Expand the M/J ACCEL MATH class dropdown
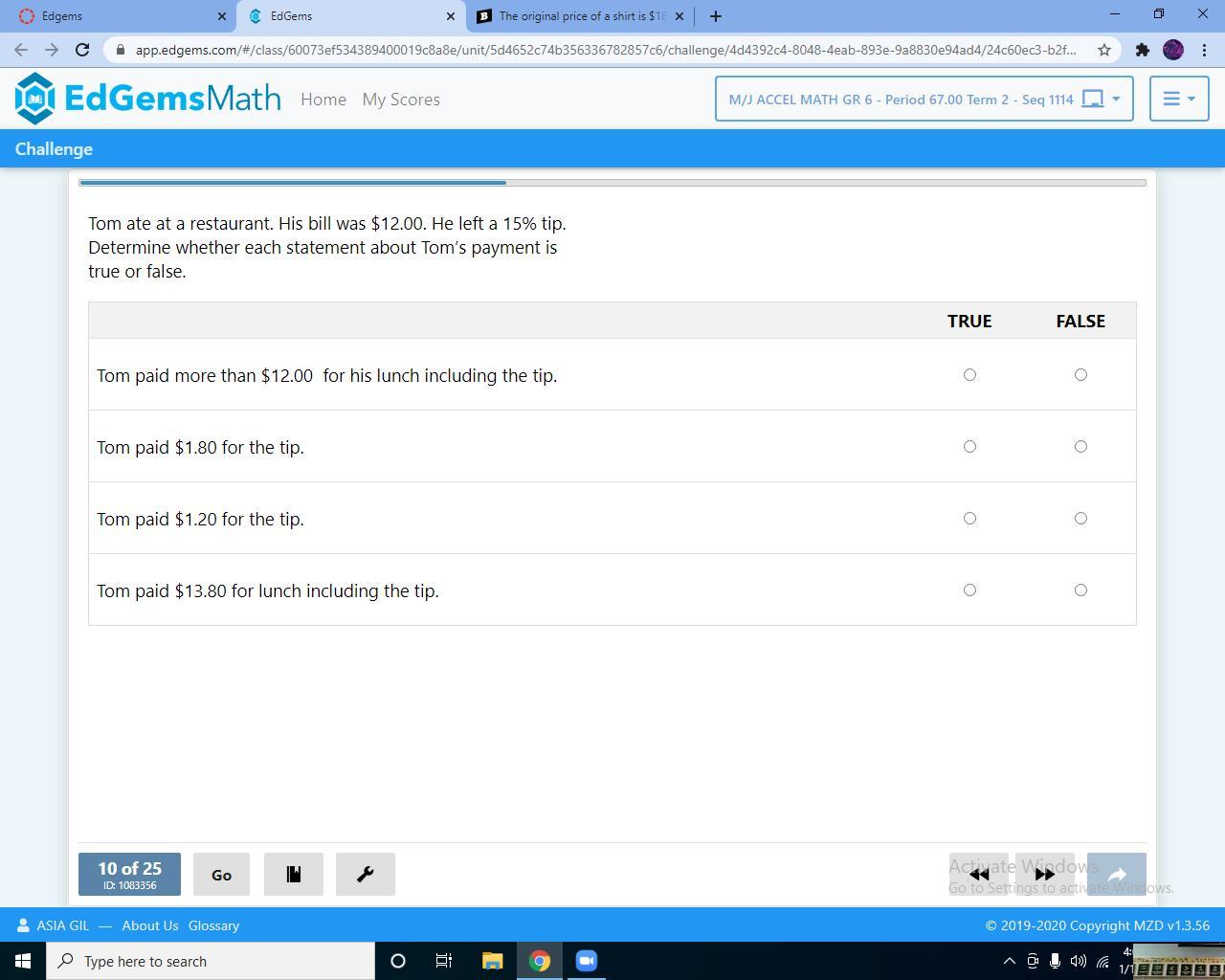This screenshot has width=1225, height=980. click(924, 99)
